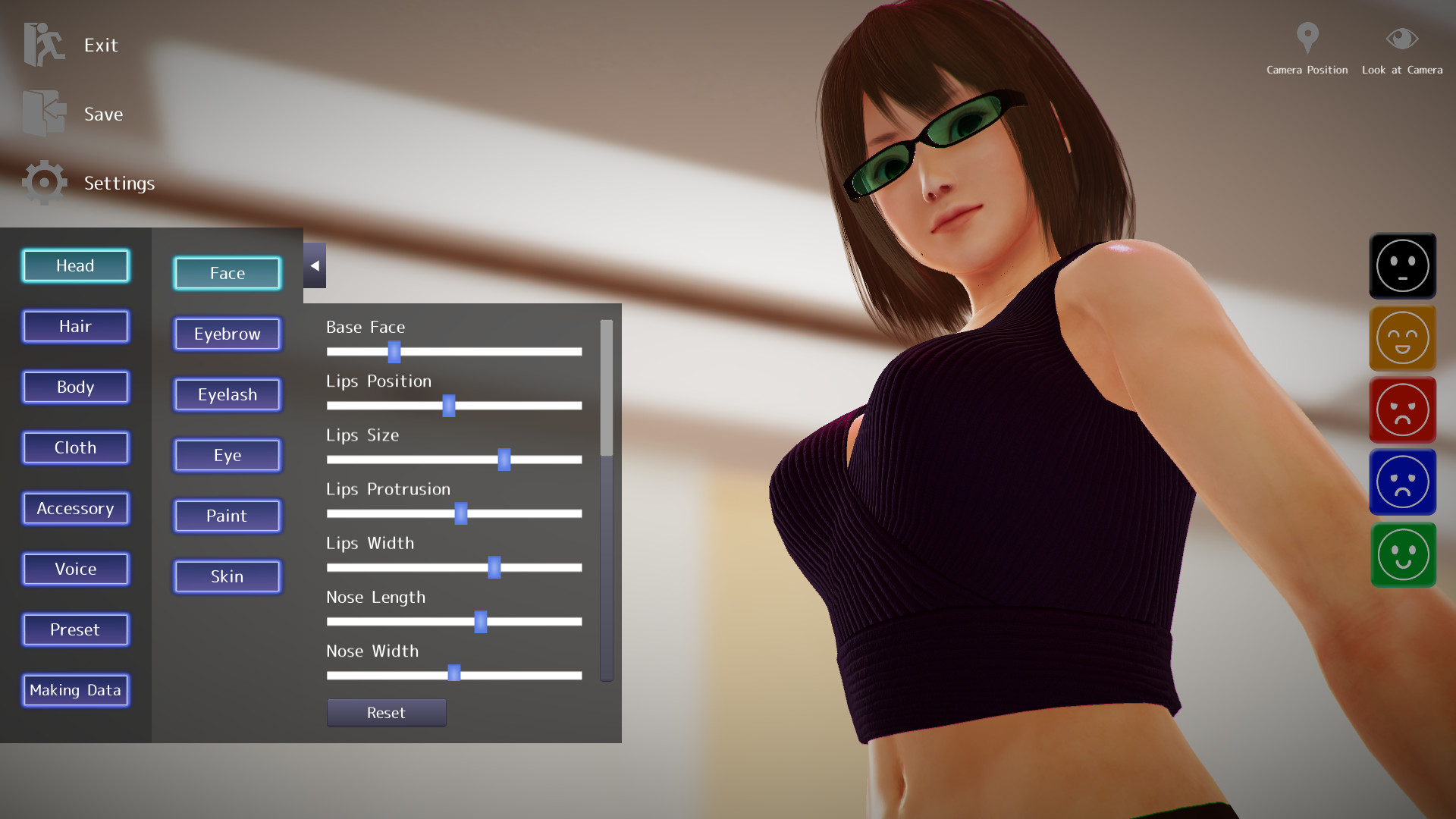This screenshot has width=1456, height=819.
Task: Open the Skin customization panel
Action: pos(226,575)
